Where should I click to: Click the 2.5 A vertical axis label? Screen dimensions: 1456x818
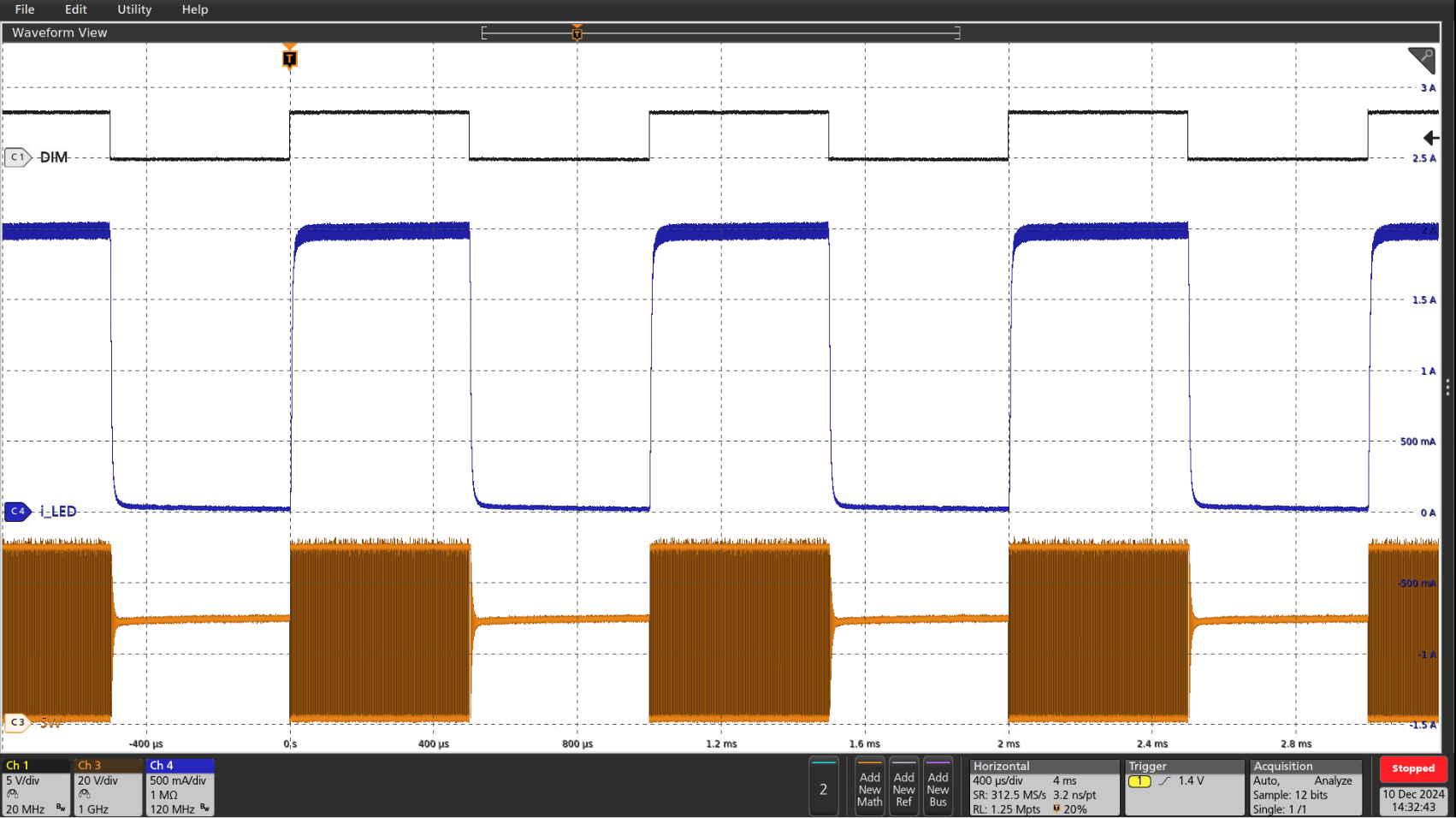pos(1424,158)
